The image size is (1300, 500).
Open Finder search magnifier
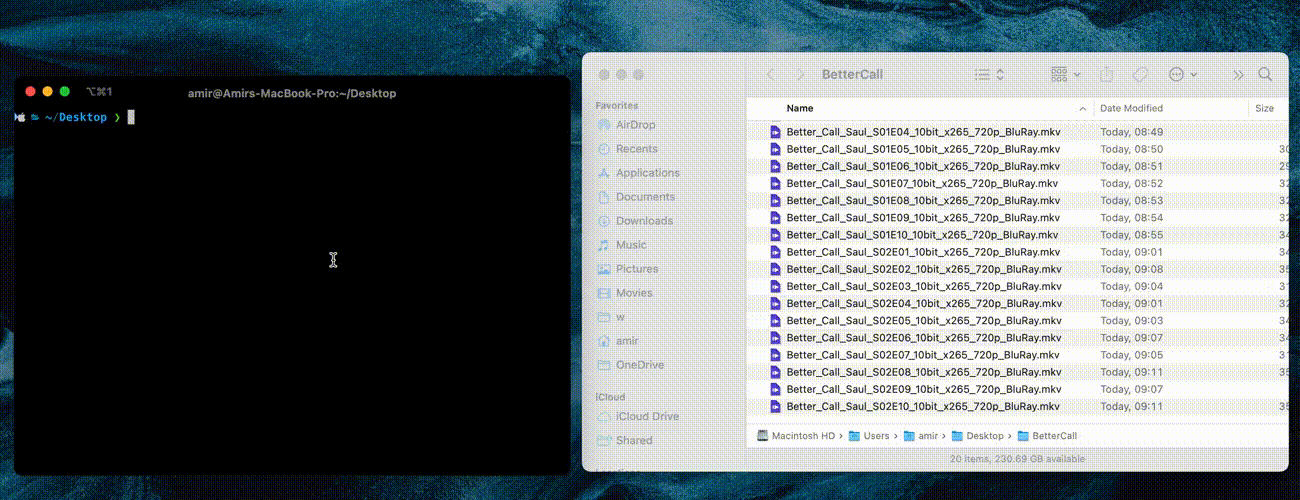point(1265,75)
